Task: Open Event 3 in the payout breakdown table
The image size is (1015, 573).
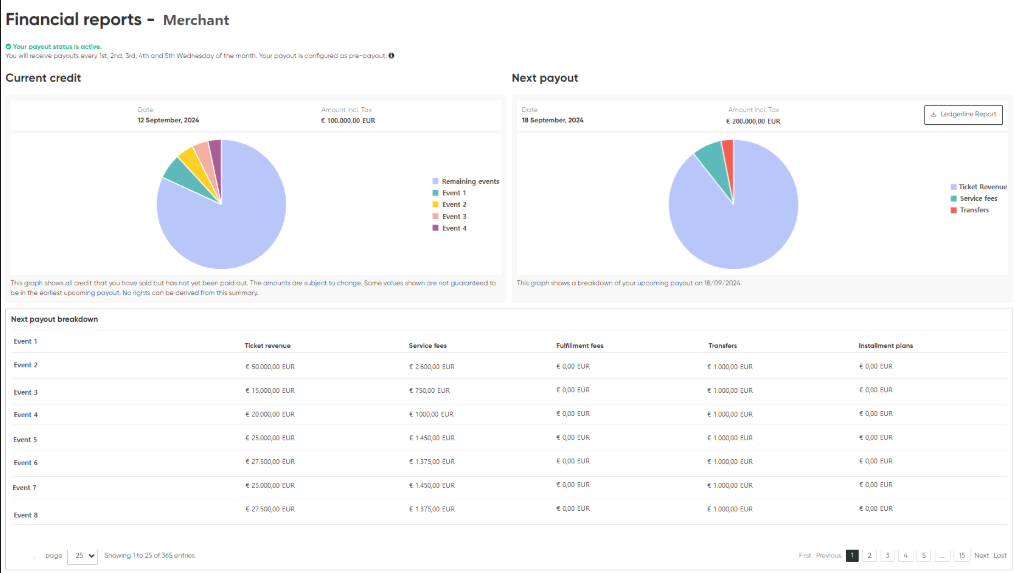Action: click(x=25, y=392)
